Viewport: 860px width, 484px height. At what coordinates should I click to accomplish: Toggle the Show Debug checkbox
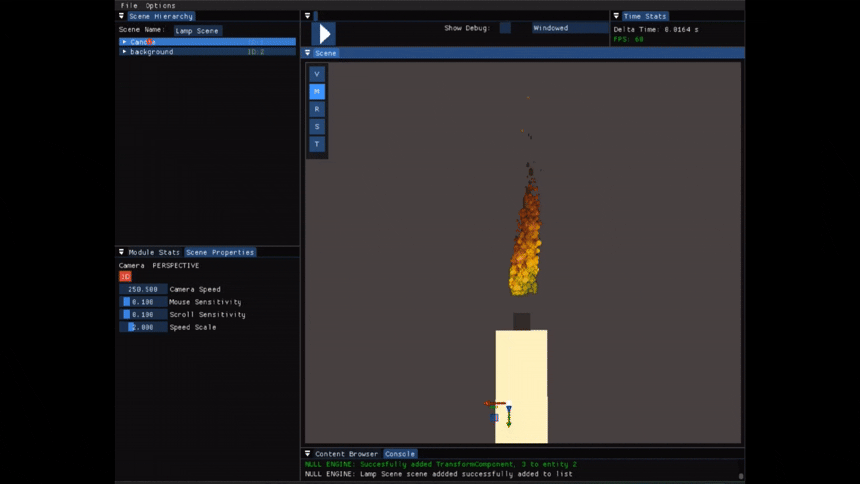point(505,28)
